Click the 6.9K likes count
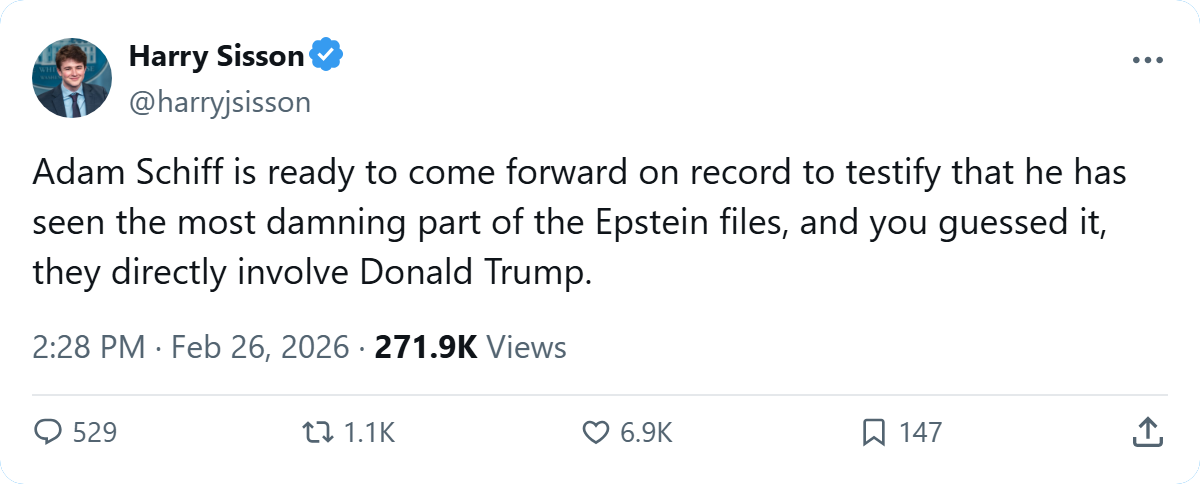Viewport: 1200px width, 484px height. [x=646, y=432]
